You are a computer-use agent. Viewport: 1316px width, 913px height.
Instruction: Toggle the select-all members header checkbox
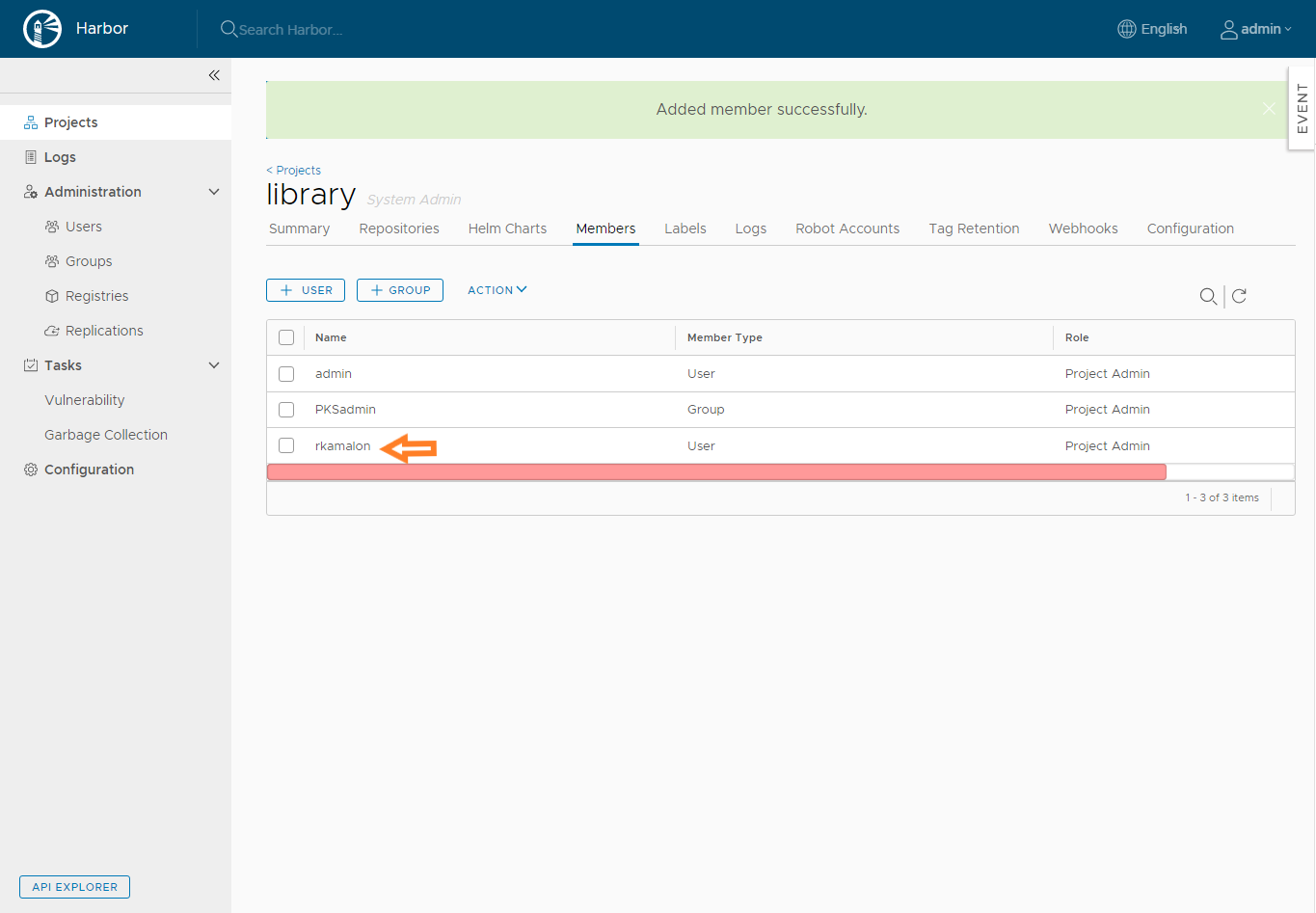coord(286,337)
